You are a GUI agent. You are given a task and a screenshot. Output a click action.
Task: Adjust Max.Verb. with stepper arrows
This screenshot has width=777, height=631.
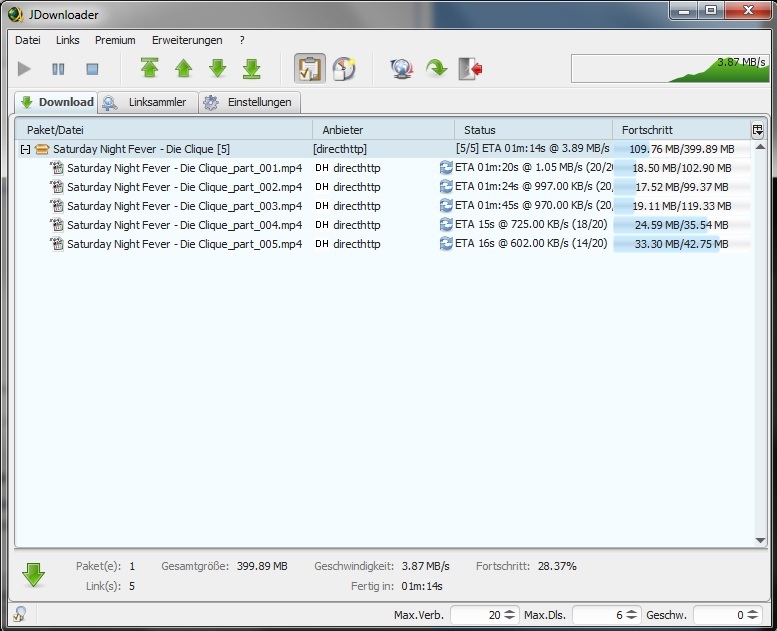[510, 615]
